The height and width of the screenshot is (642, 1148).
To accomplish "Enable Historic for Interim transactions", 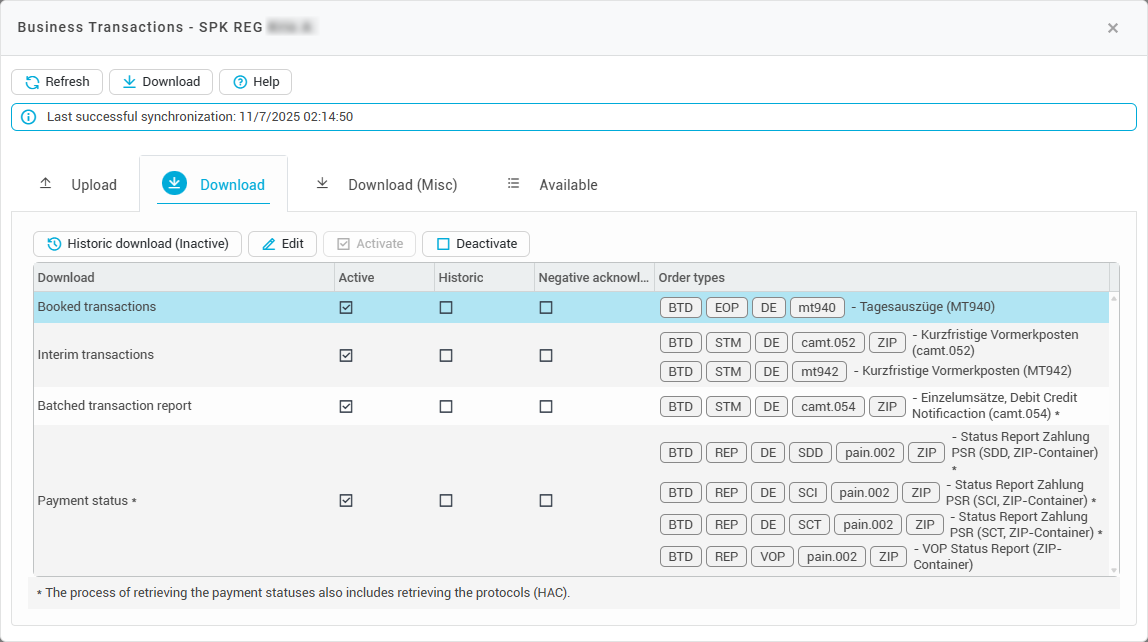I will (x=446, y=355).
